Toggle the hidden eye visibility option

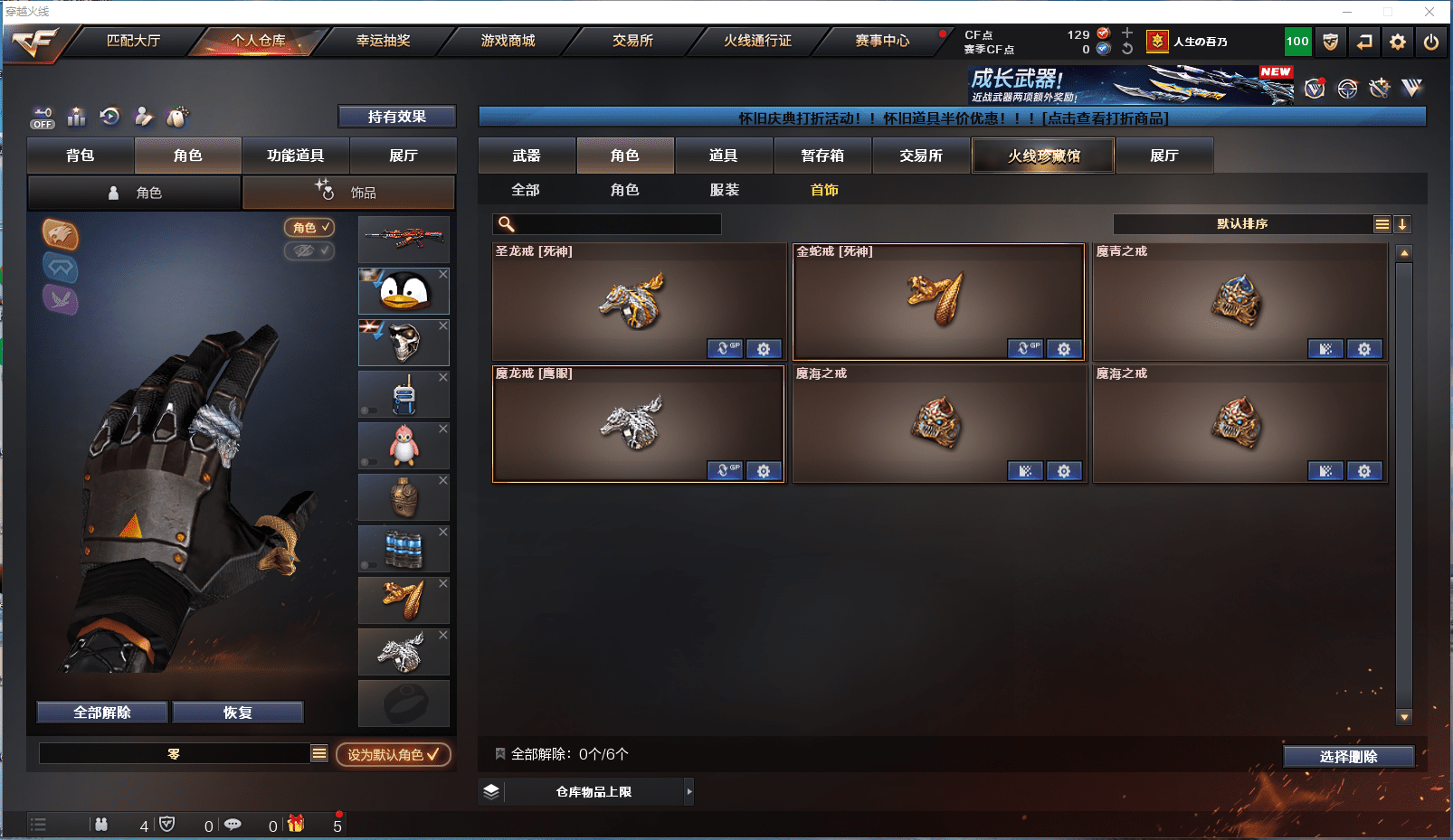point(309,250)
